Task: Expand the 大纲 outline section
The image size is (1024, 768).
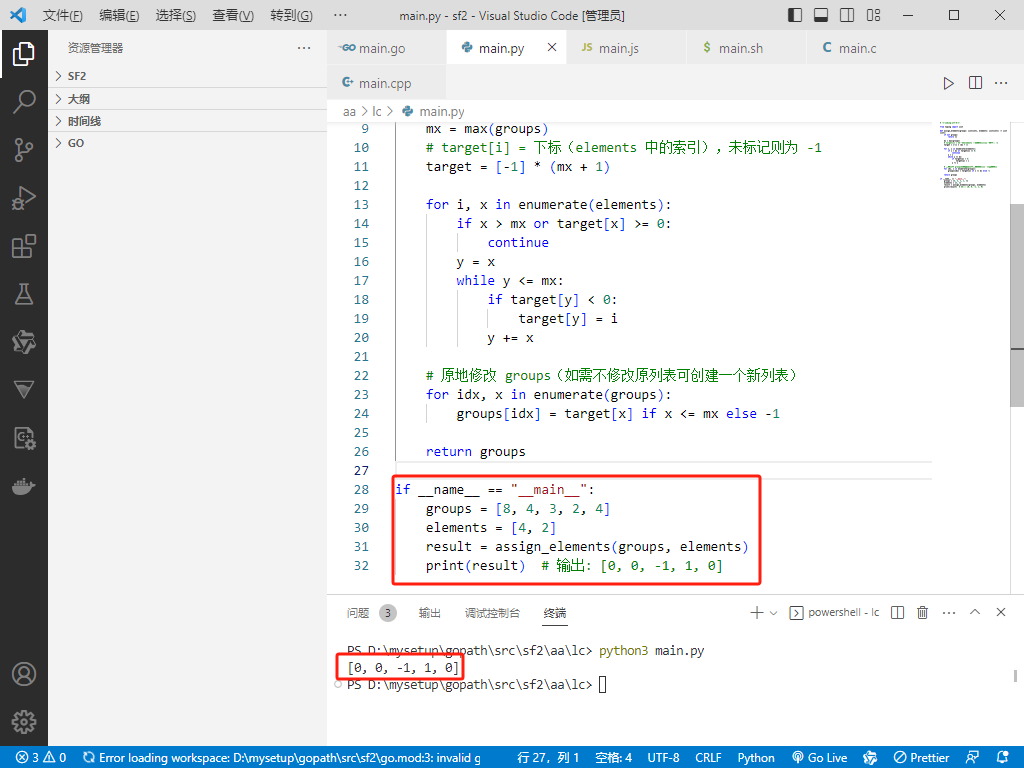Action: click(x=187, y=99)
